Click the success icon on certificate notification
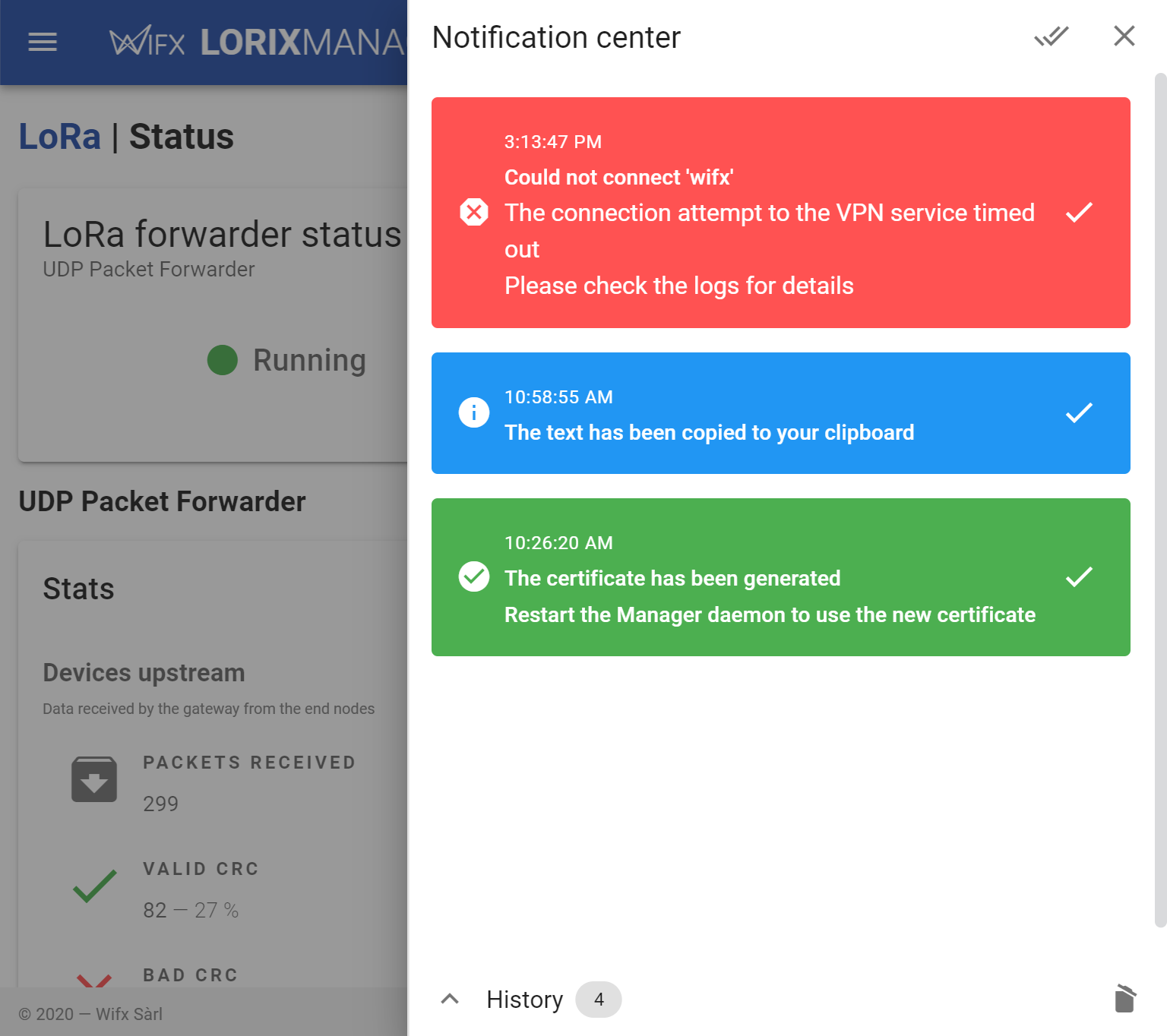1167x1036 pixels. point(474,576)
